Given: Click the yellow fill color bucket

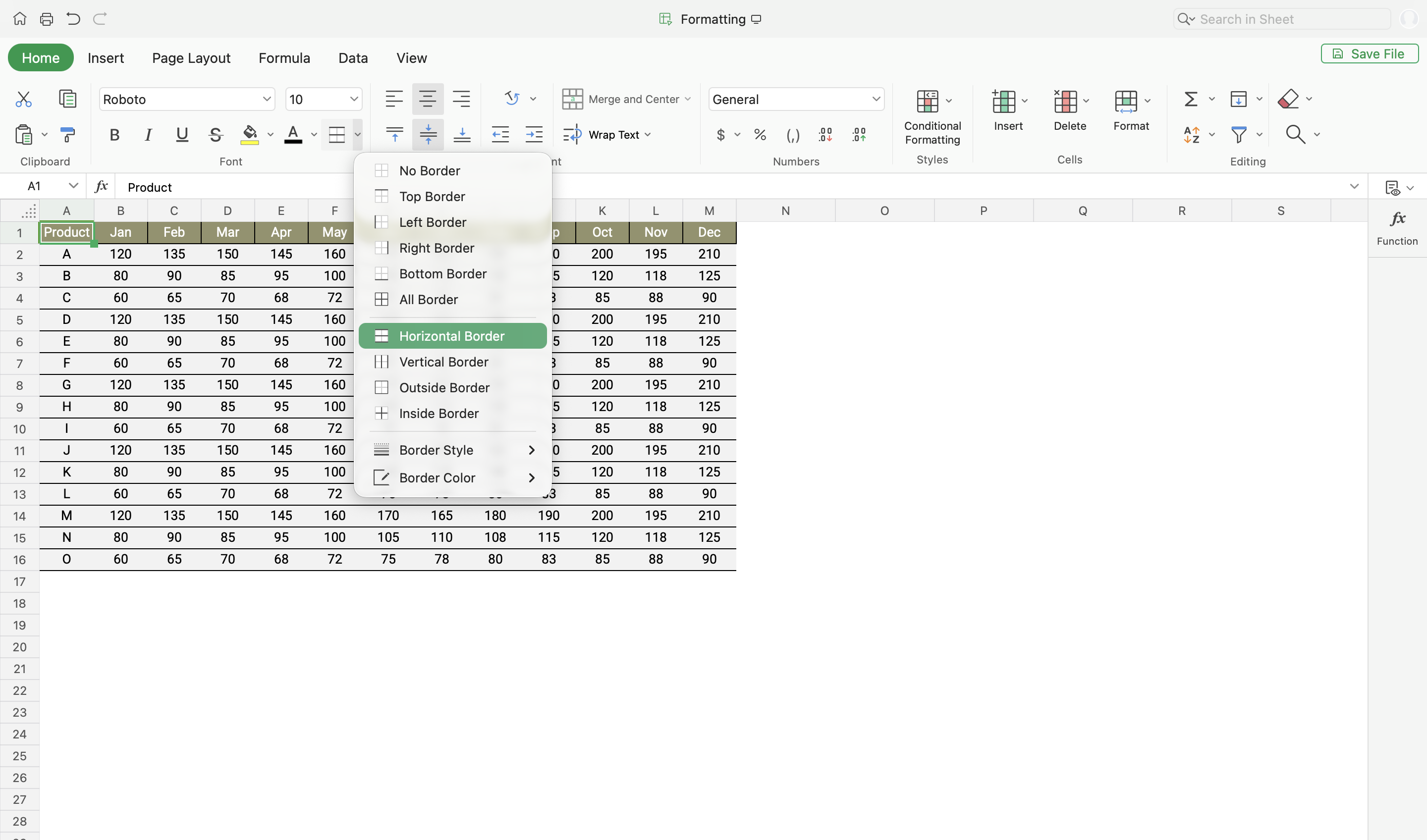Looking at the screenshot, I should [250, 135].
